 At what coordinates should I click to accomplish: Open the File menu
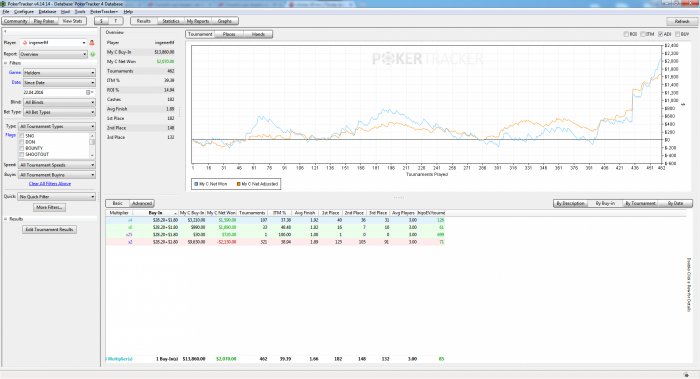[6, 12]
